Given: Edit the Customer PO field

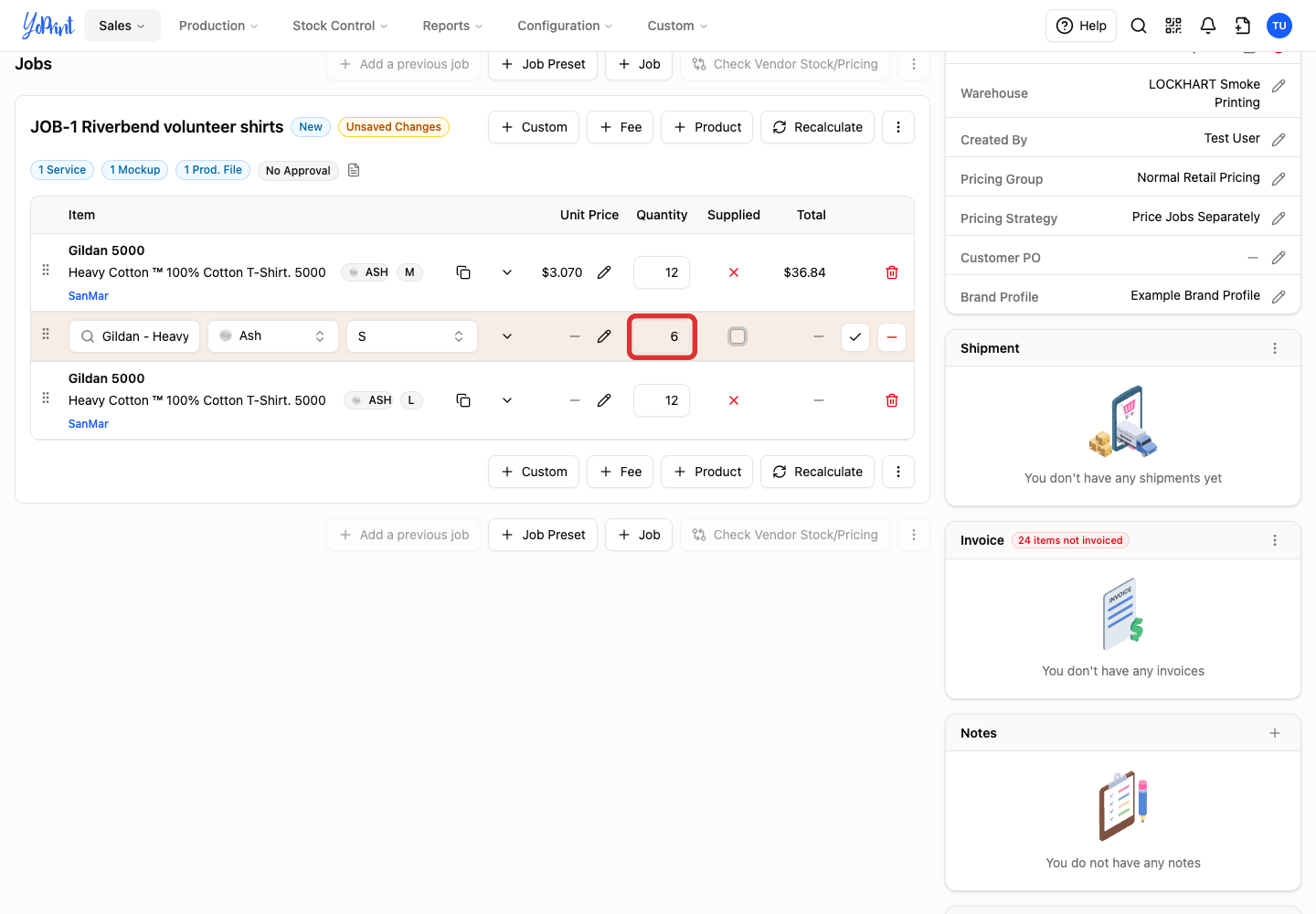Looking at the screenshot, I should coord(1279,258).
